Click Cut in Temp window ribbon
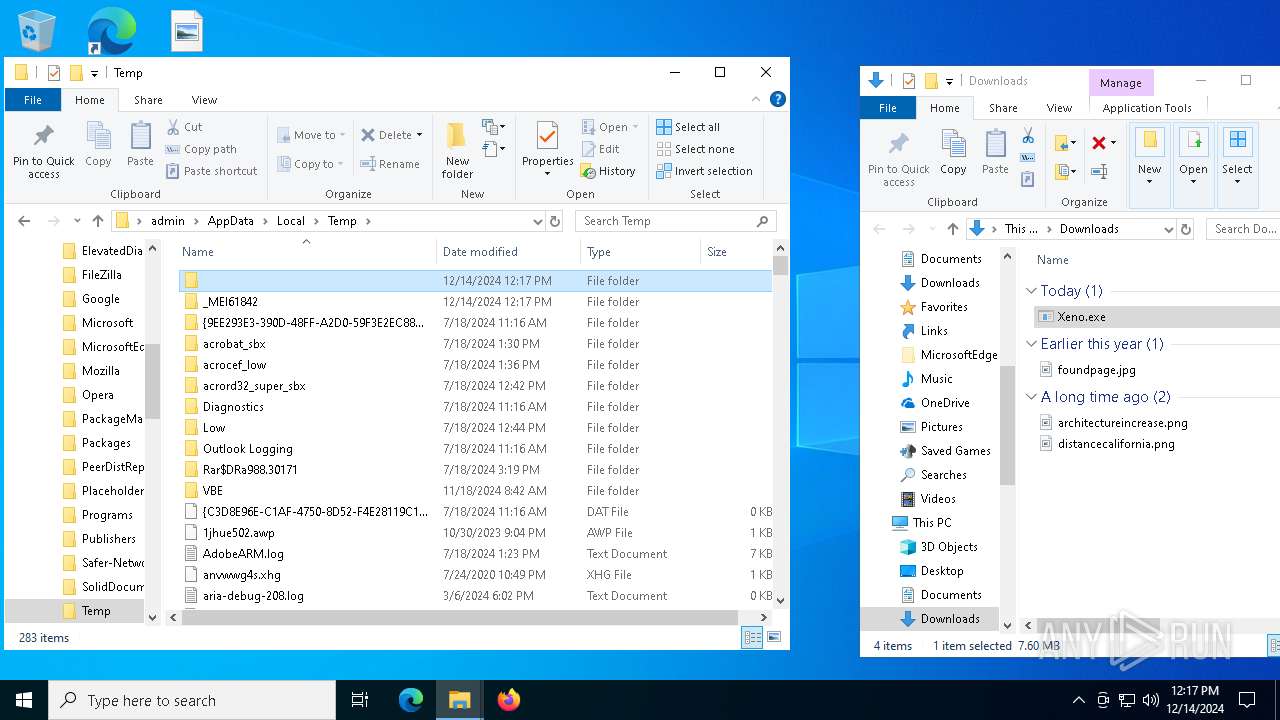1280x720 pixels. click(x=185, y=127)
